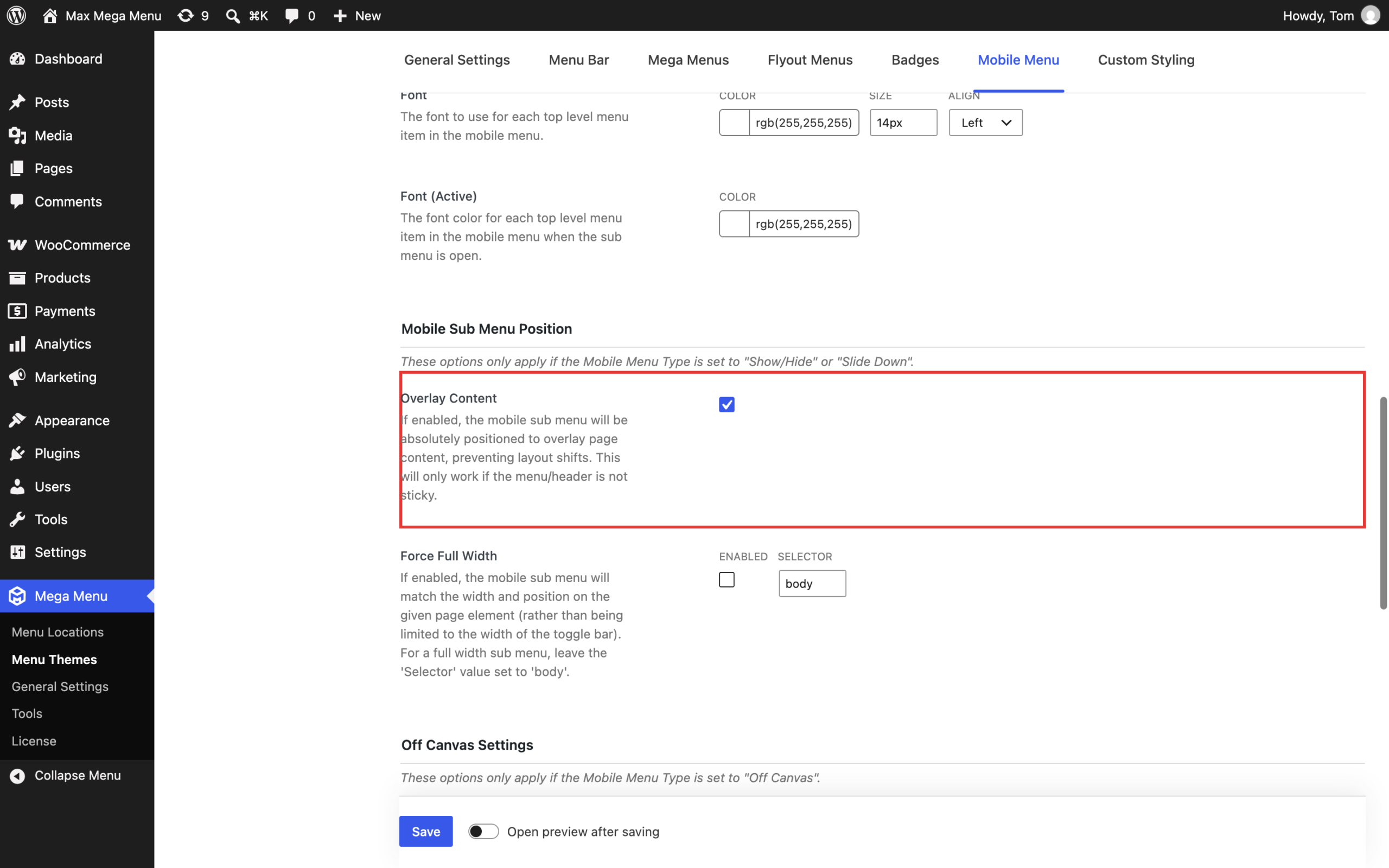This screenshot has width=1389, height=868.
Task: Click the page vertical scrollbar
Action: (x=1383, y=502)
